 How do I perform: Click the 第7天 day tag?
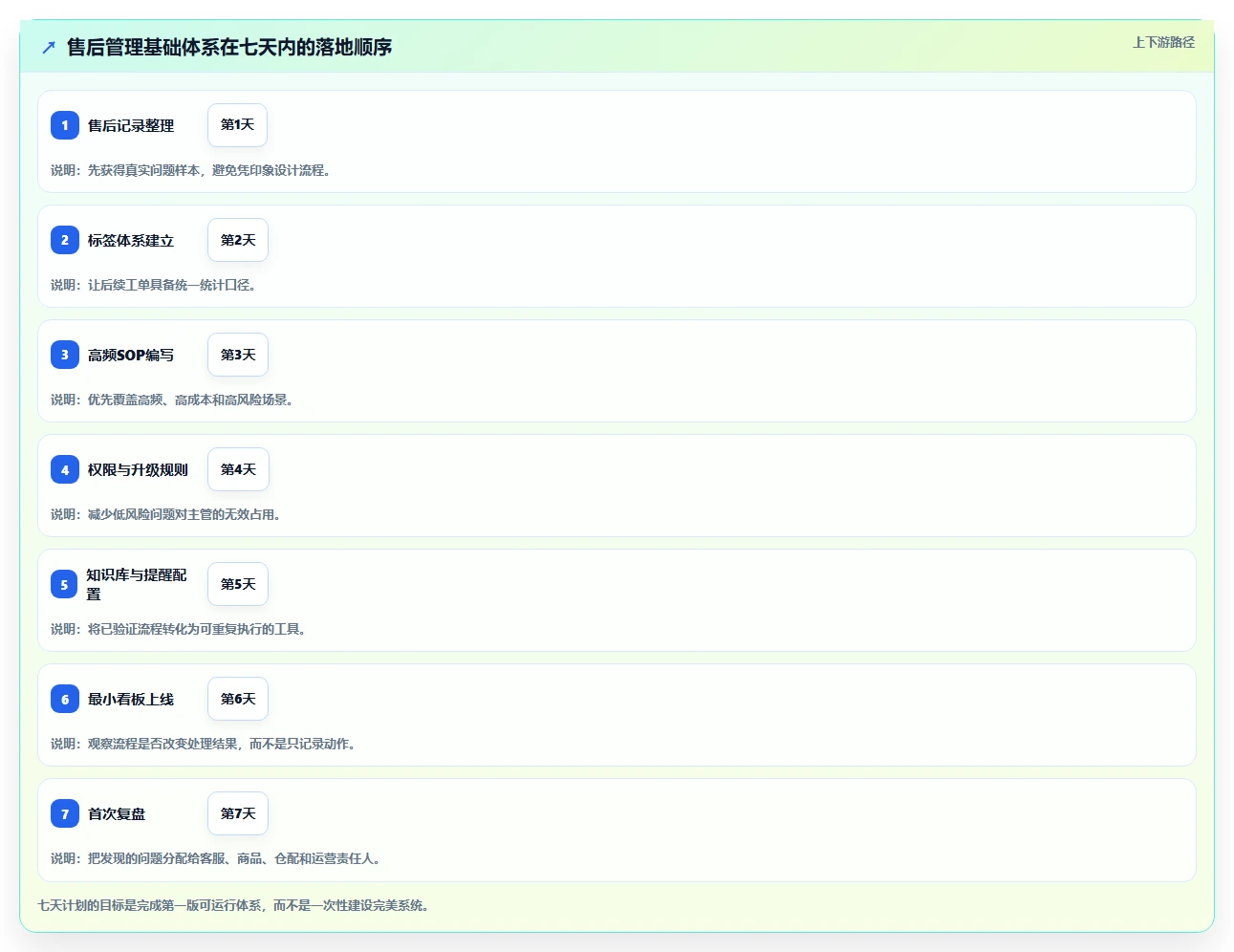(238, 813)
